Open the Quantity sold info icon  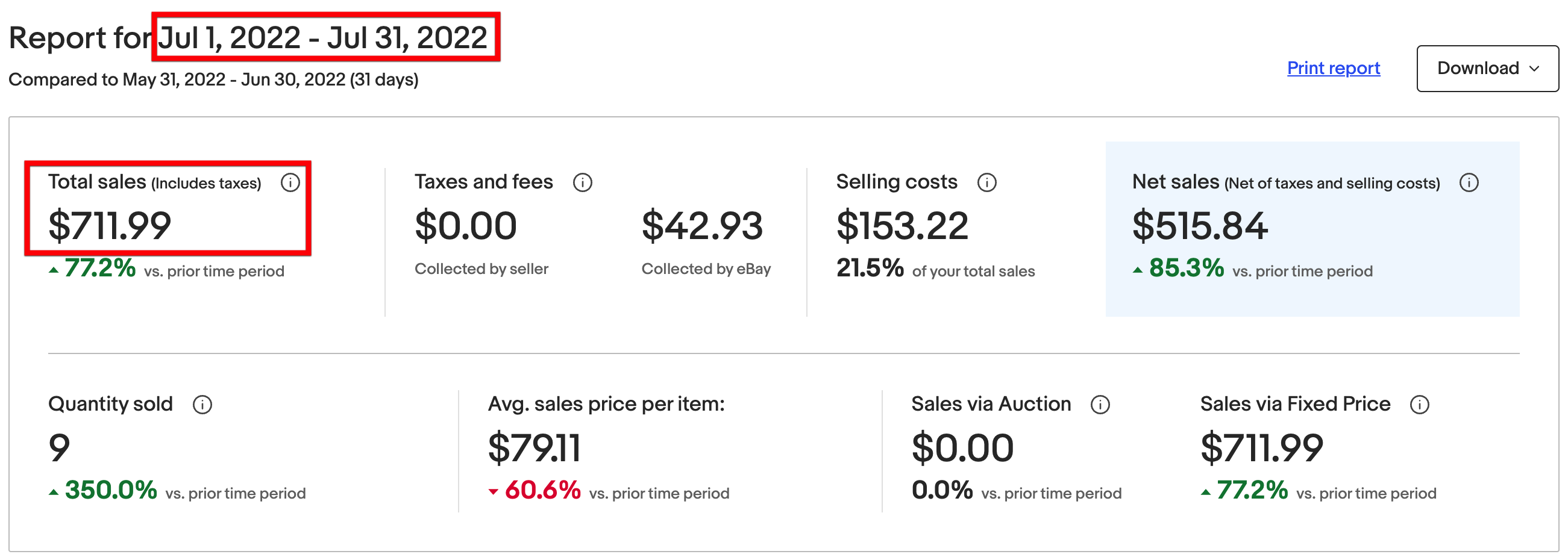tap(202, 405)
